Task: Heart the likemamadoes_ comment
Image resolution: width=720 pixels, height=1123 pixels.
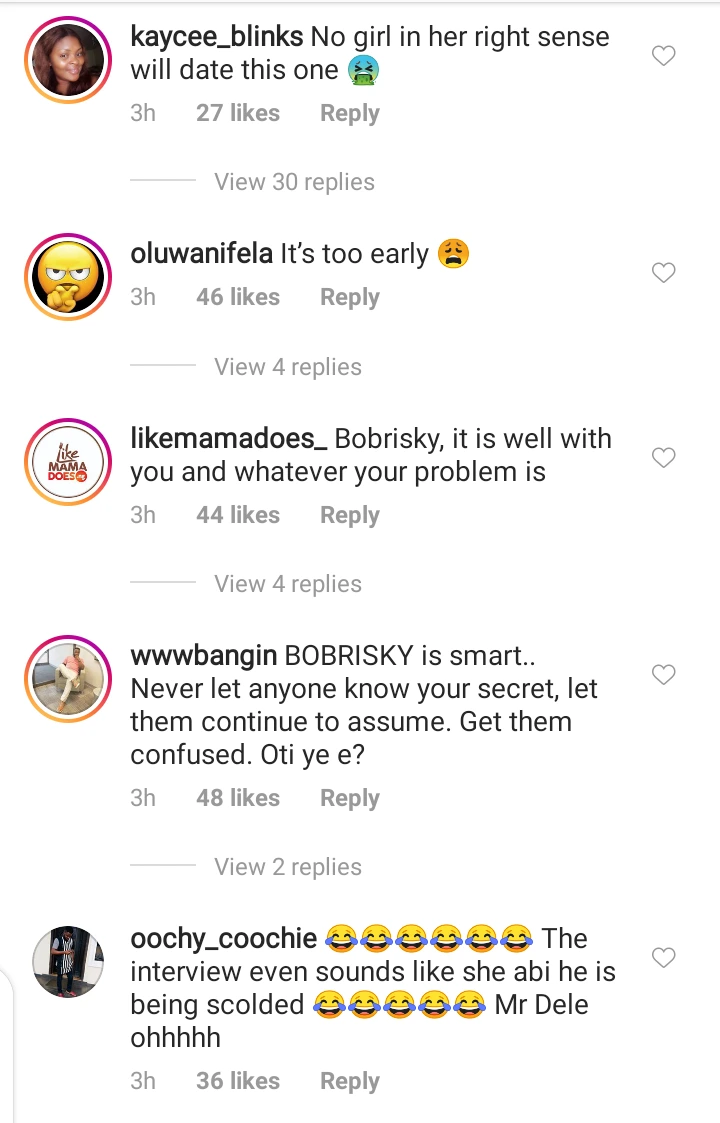Action: 664,457
